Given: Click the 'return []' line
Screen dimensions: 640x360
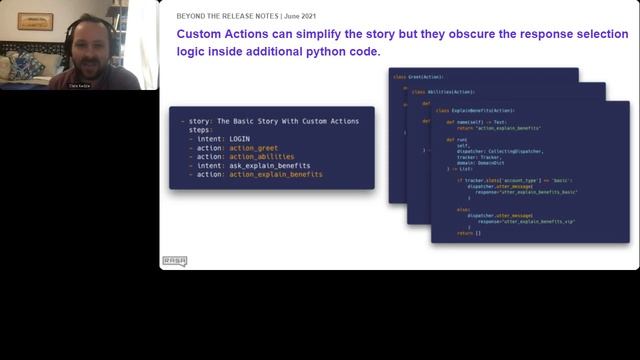Looking at the screenshot, I should coord(469,233).
